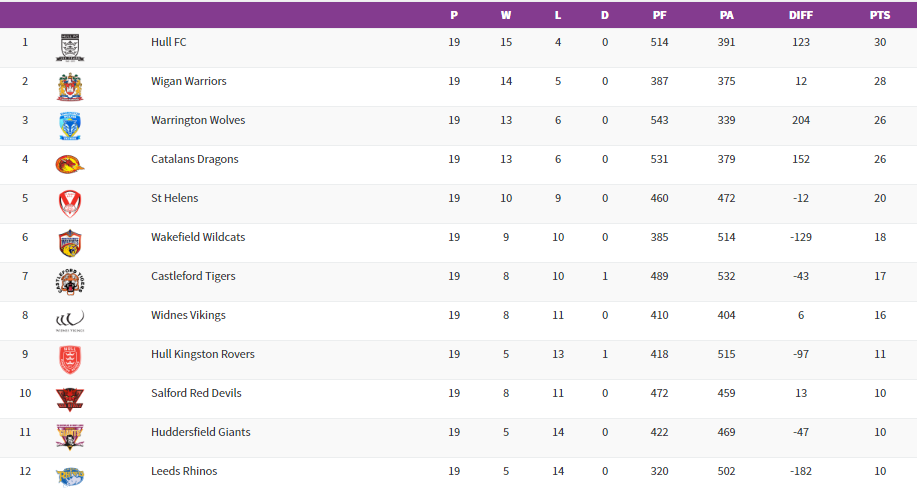Click the Widnes Vikings logo

point(70,321)
